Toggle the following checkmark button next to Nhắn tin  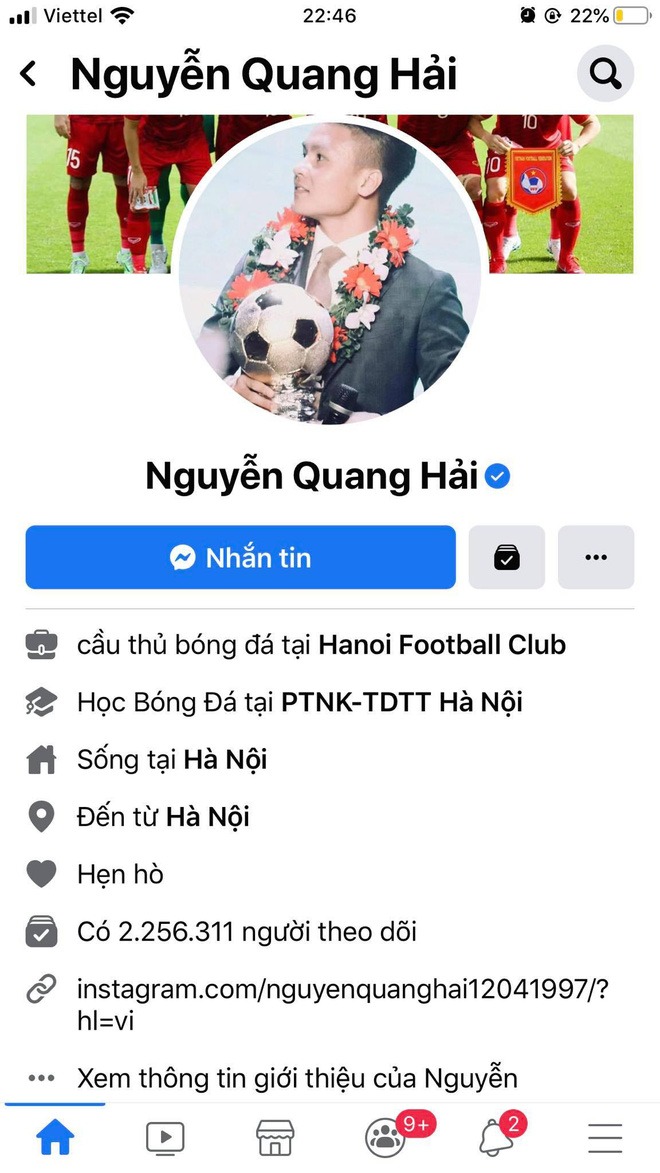[x=507, y=557]
